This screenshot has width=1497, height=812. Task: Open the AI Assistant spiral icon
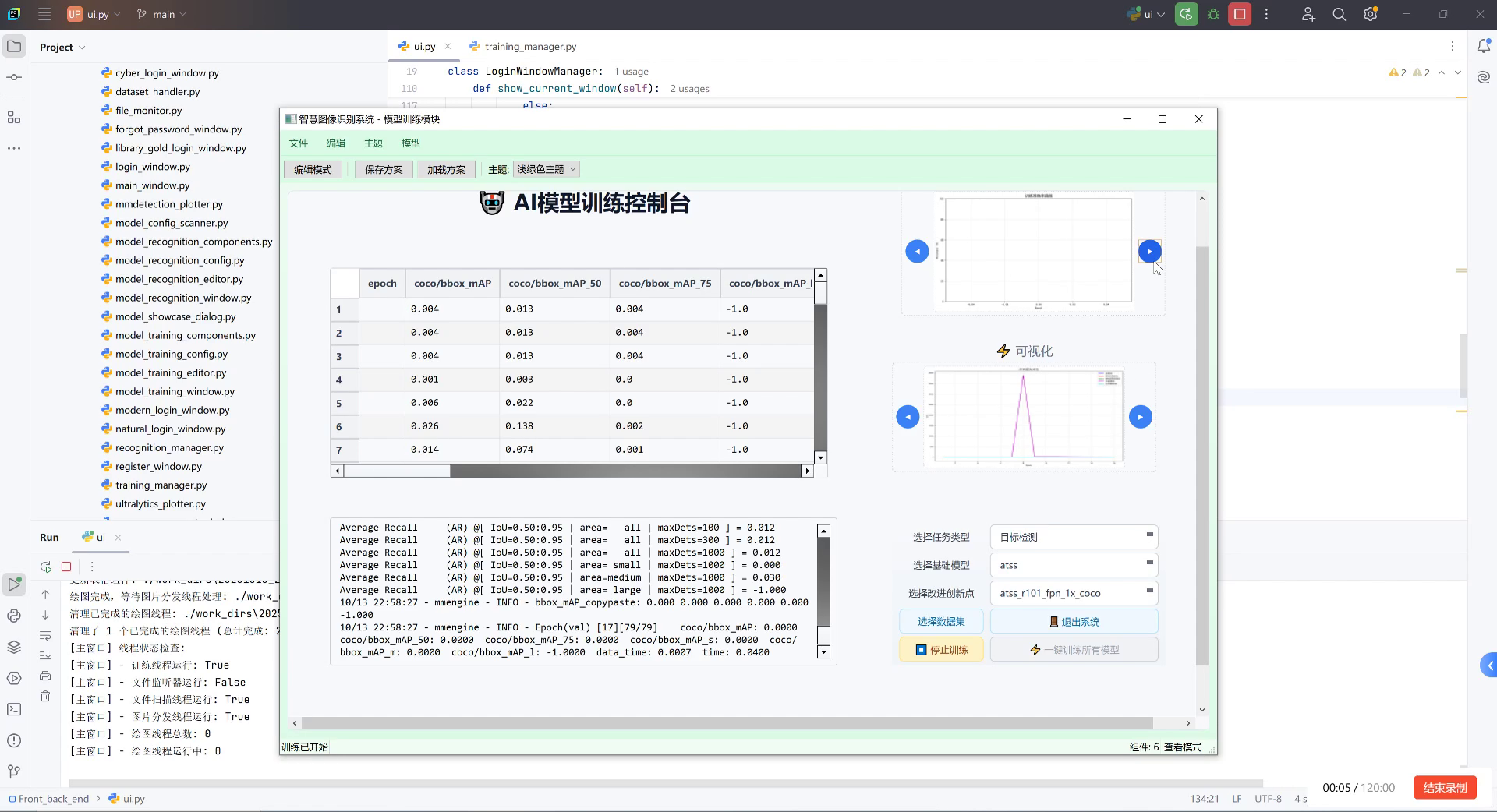[x=1484, y=77]
